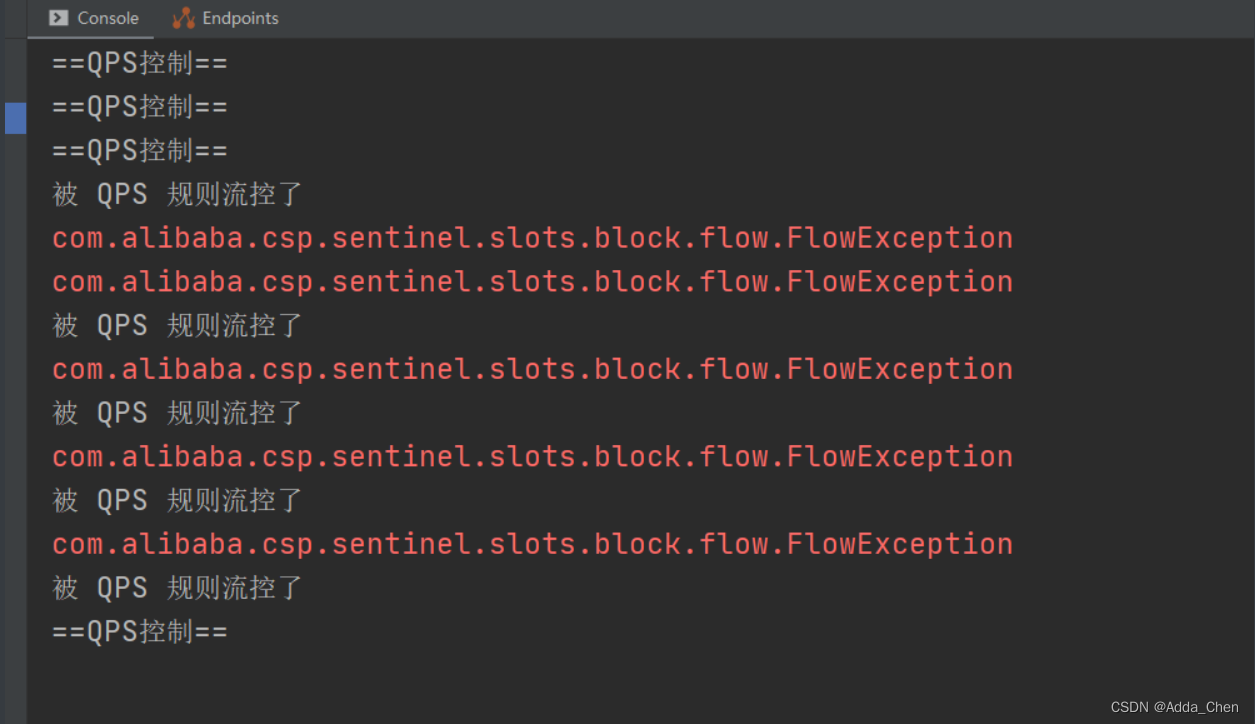Screen dimensions: 1255x724
Task: Click the last ==QPS控制== line at bottom
Action: click(140, 632)
